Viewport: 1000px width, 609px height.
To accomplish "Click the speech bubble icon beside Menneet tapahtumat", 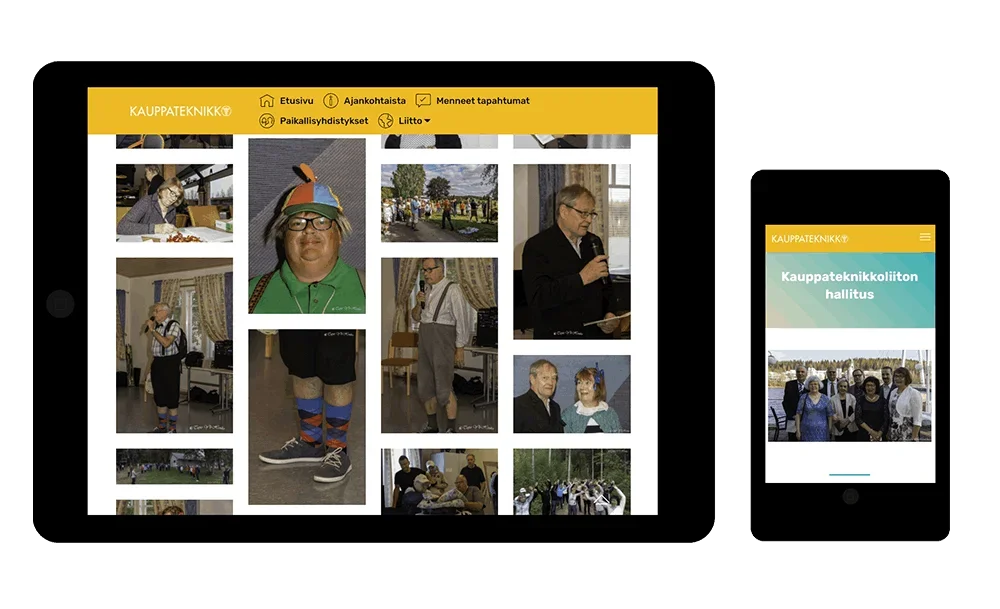I will pos(423,101).
